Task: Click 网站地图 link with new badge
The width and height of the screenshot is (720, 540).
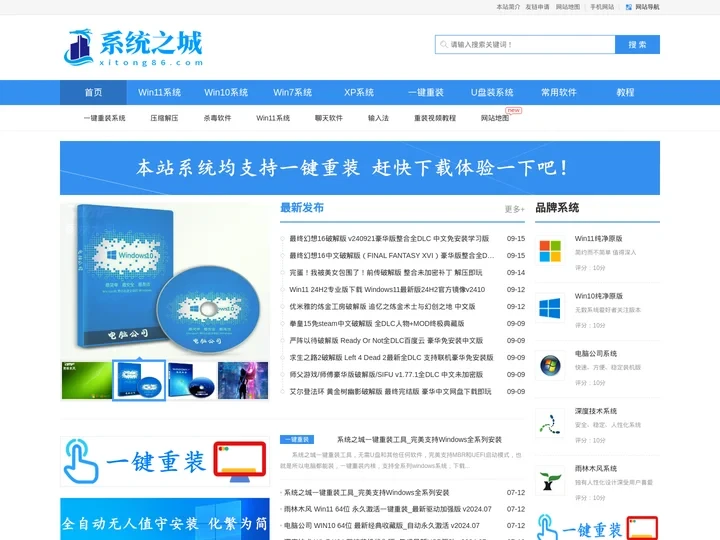Action: (495, 118)
